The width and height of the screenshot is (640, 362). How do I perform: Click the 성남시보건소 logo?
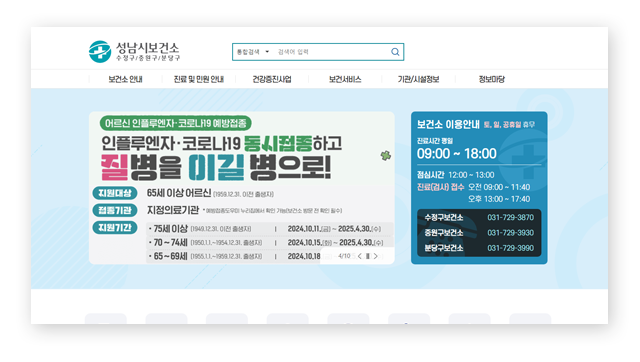(134, 52)
